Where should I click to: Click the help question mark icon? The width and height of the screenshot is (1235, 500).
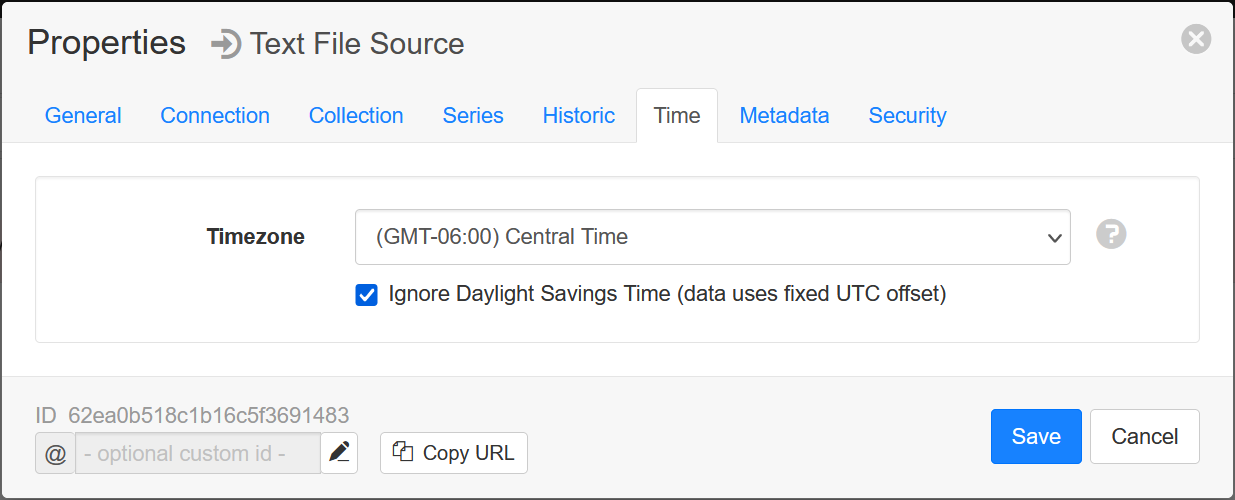1111,234
